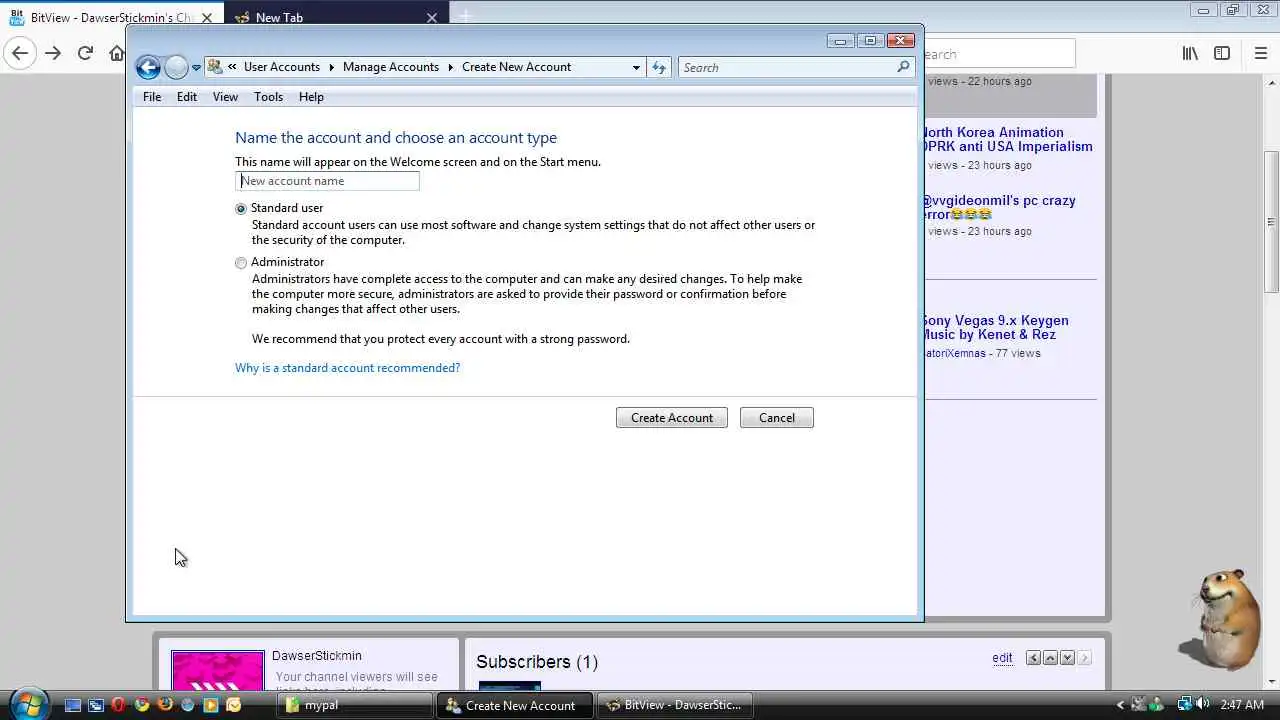Switch to Create New Account taskbar button
Image resolution: width=1280 pixels, height=720 pixels.
(515, 705)
